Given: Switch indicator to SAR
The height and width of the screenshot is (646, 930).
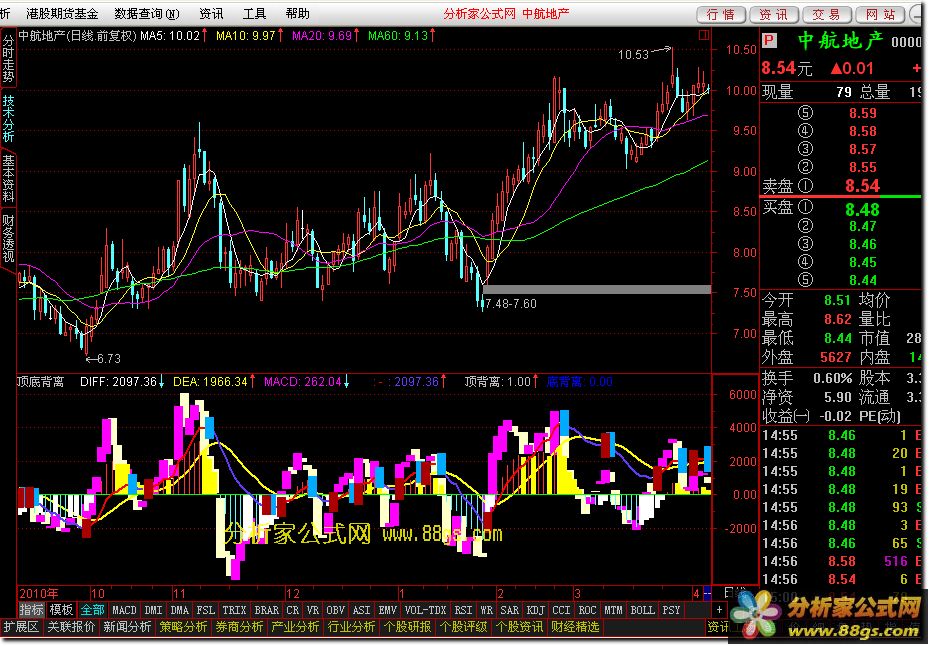Looking at the screenshot, I should point(509,610).
